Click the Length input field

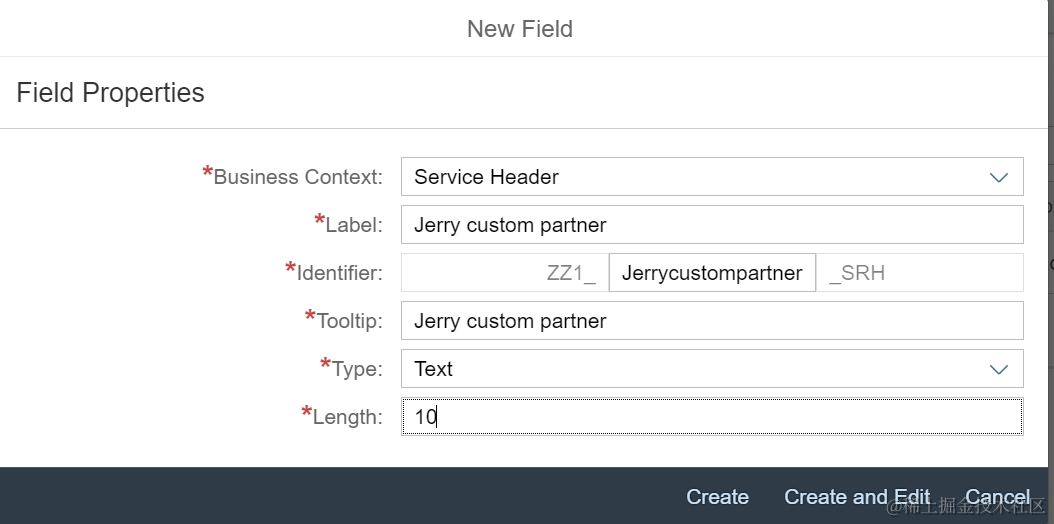[x=711, y=417]
